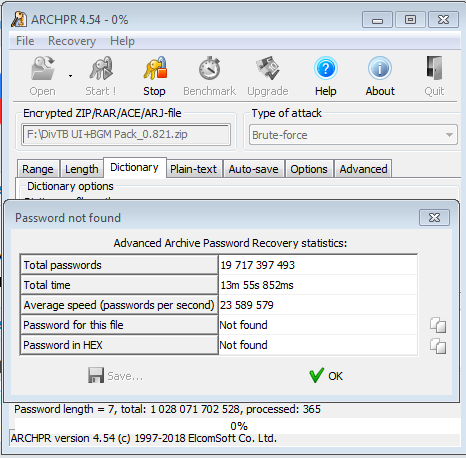Close the ARCHPR main window
466x458 pixels.
(x=443, y=20)
